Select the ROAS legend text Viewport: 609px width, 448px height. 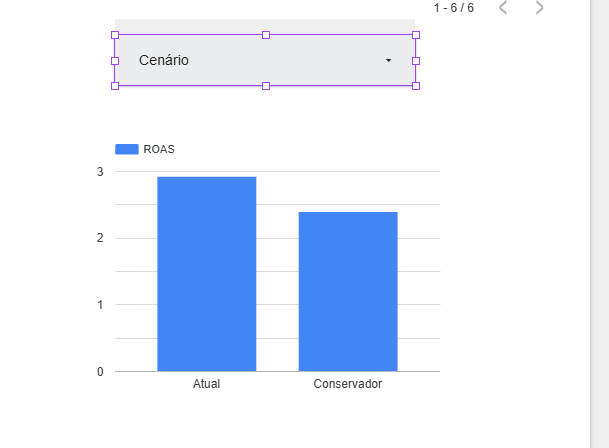[159, 149]
